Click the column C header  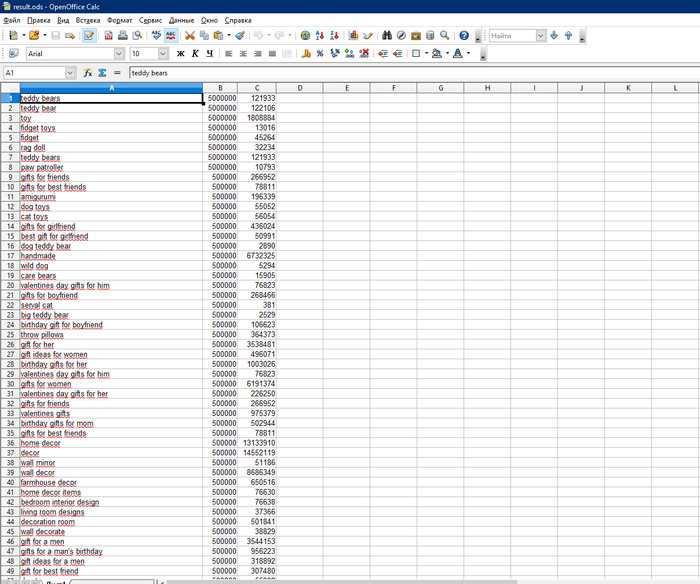point(257,88)
